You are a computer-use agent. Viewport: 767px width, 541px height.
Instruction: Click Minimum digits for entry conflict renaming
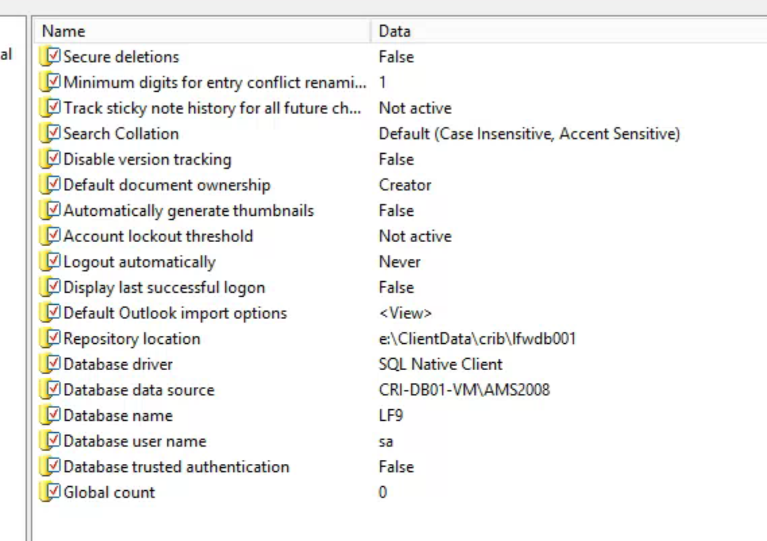pyautogui.click(x=215, y=82)
